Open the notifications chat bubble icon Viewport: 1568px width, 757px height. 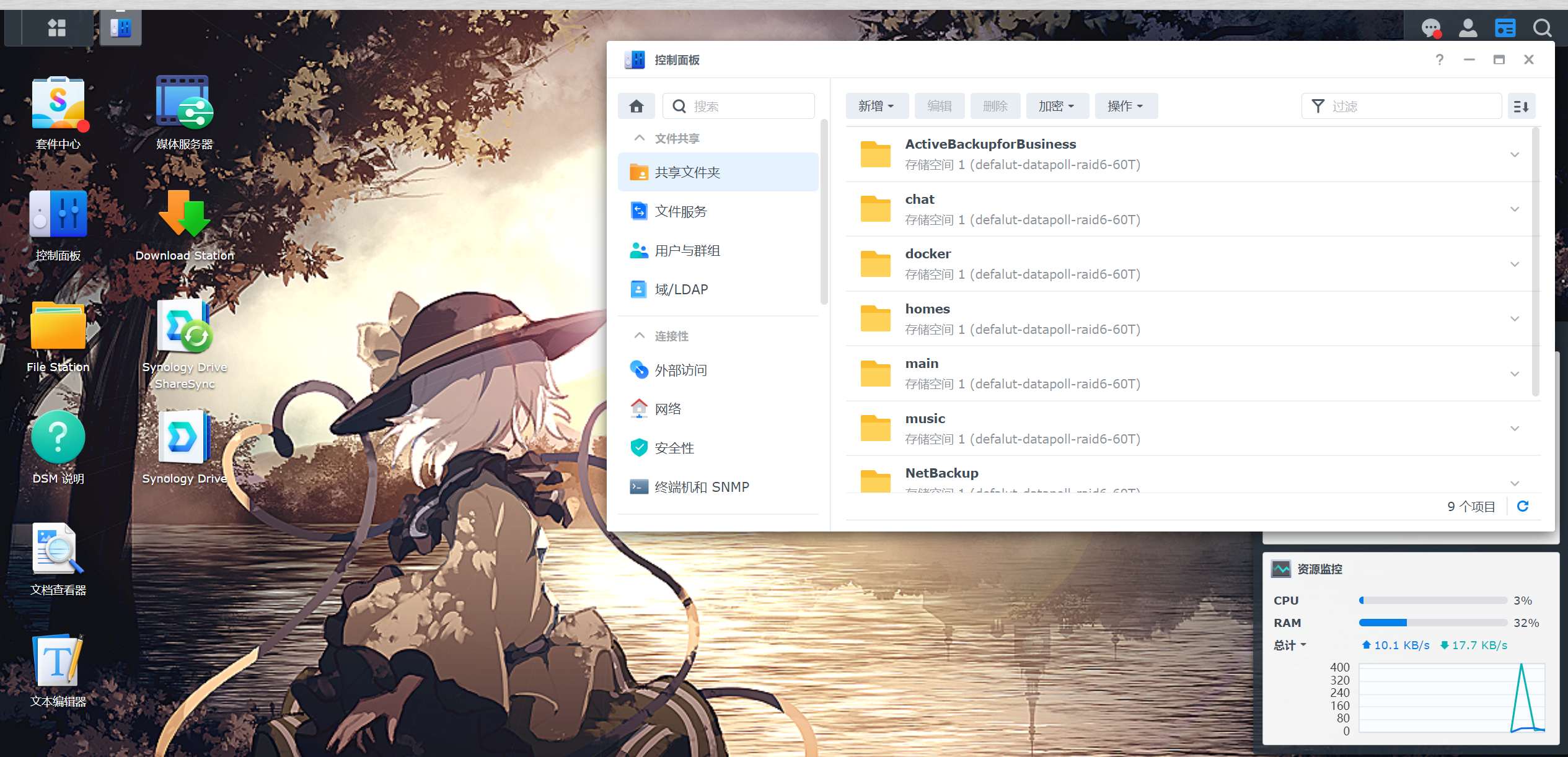pos(1430,28)
